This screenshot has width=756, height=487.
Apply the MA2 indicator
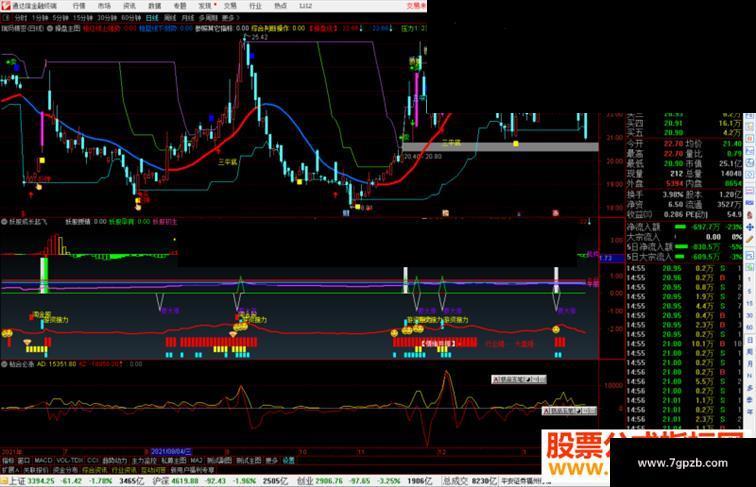click(x=196, y=461)
